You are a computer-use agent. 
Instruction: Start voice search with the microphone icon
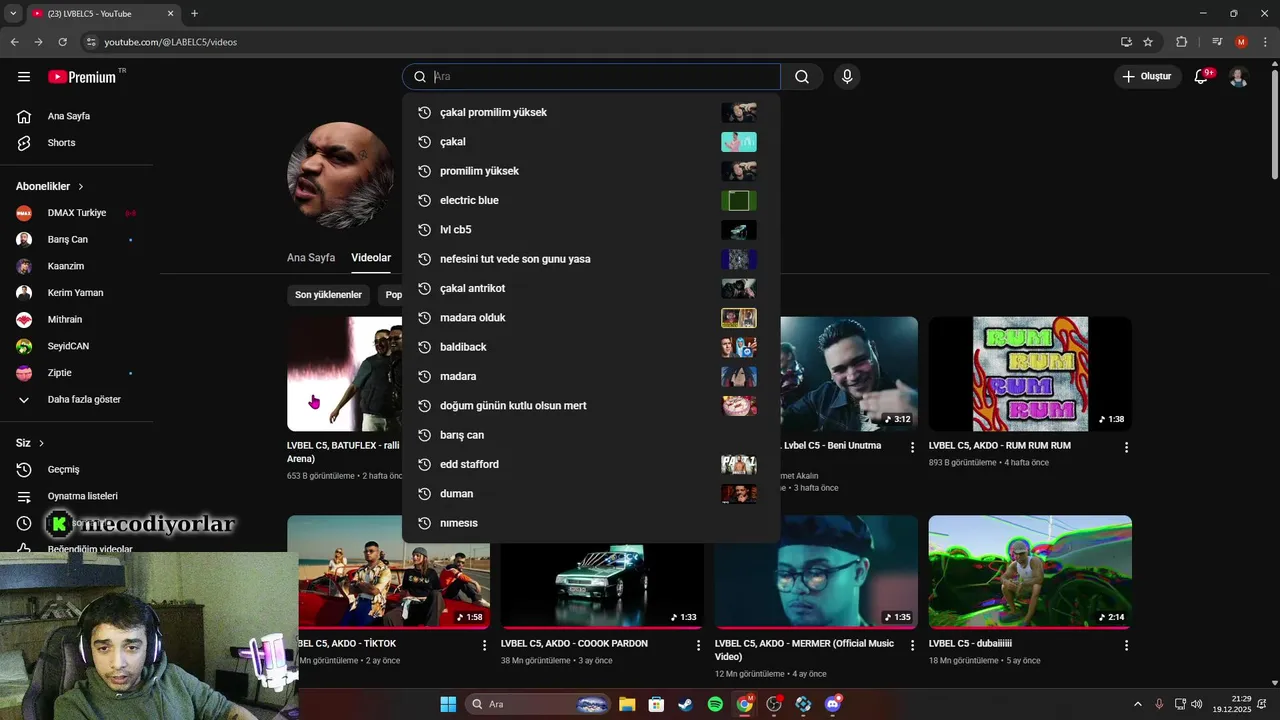(847, 77)
